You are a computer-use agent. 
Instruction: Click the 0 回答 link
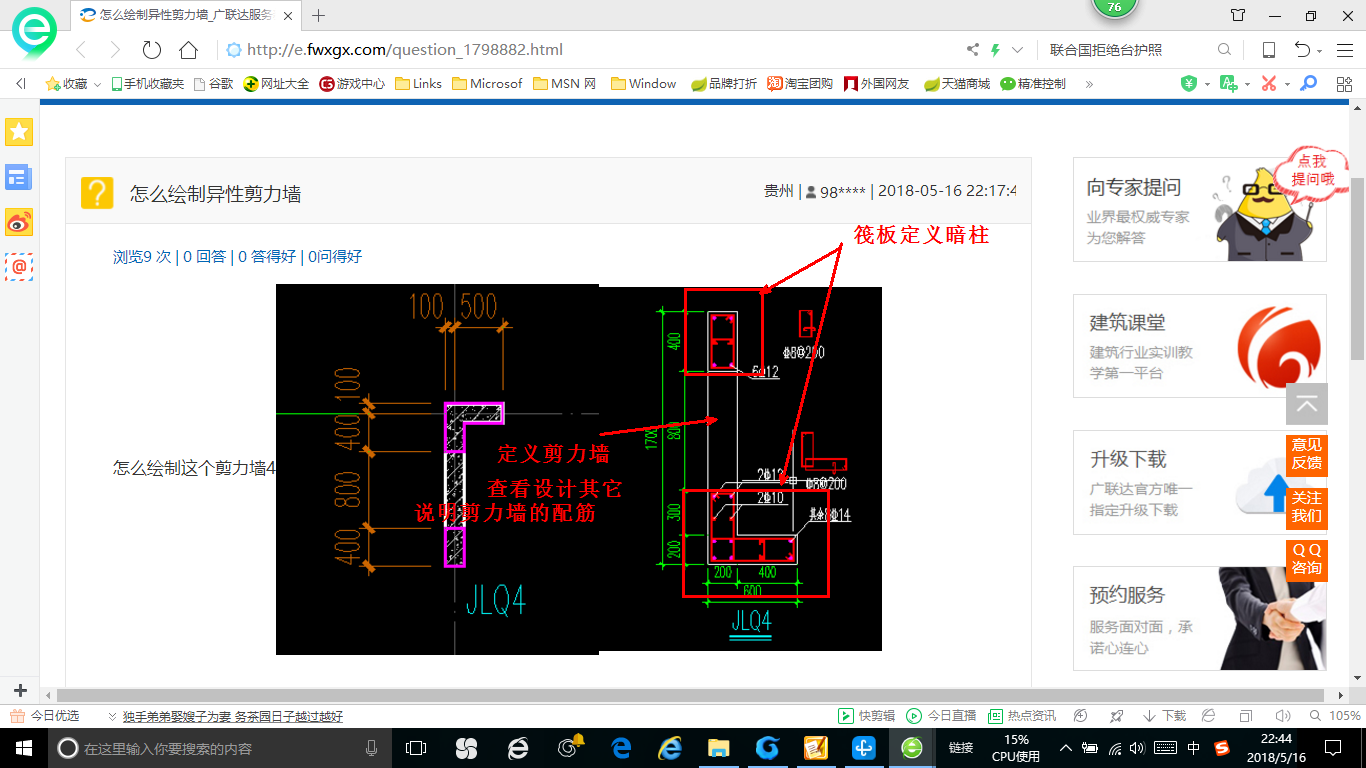(204, 257)
